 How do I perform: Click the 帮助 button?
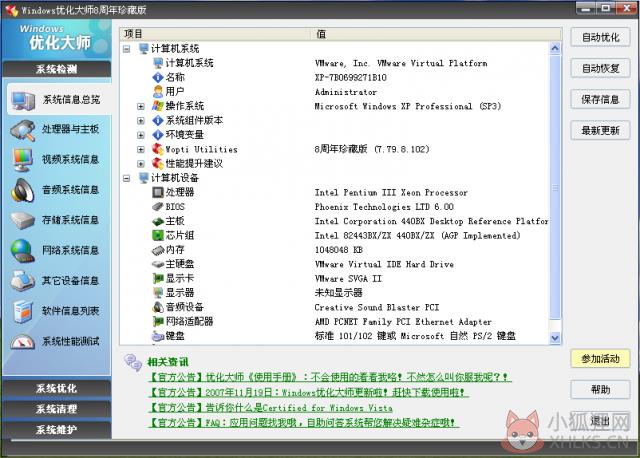click(600, 389)
